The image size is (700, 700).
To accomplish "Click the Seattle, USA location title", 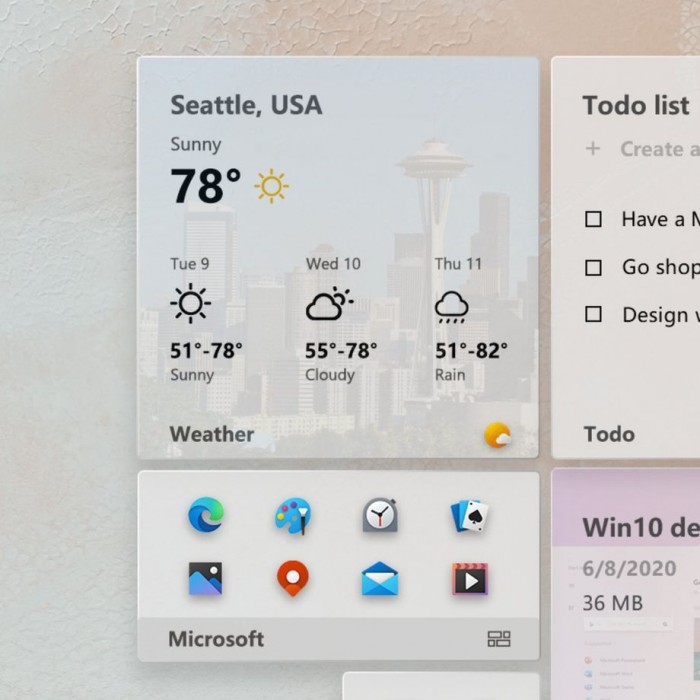I will pos(246,105).
